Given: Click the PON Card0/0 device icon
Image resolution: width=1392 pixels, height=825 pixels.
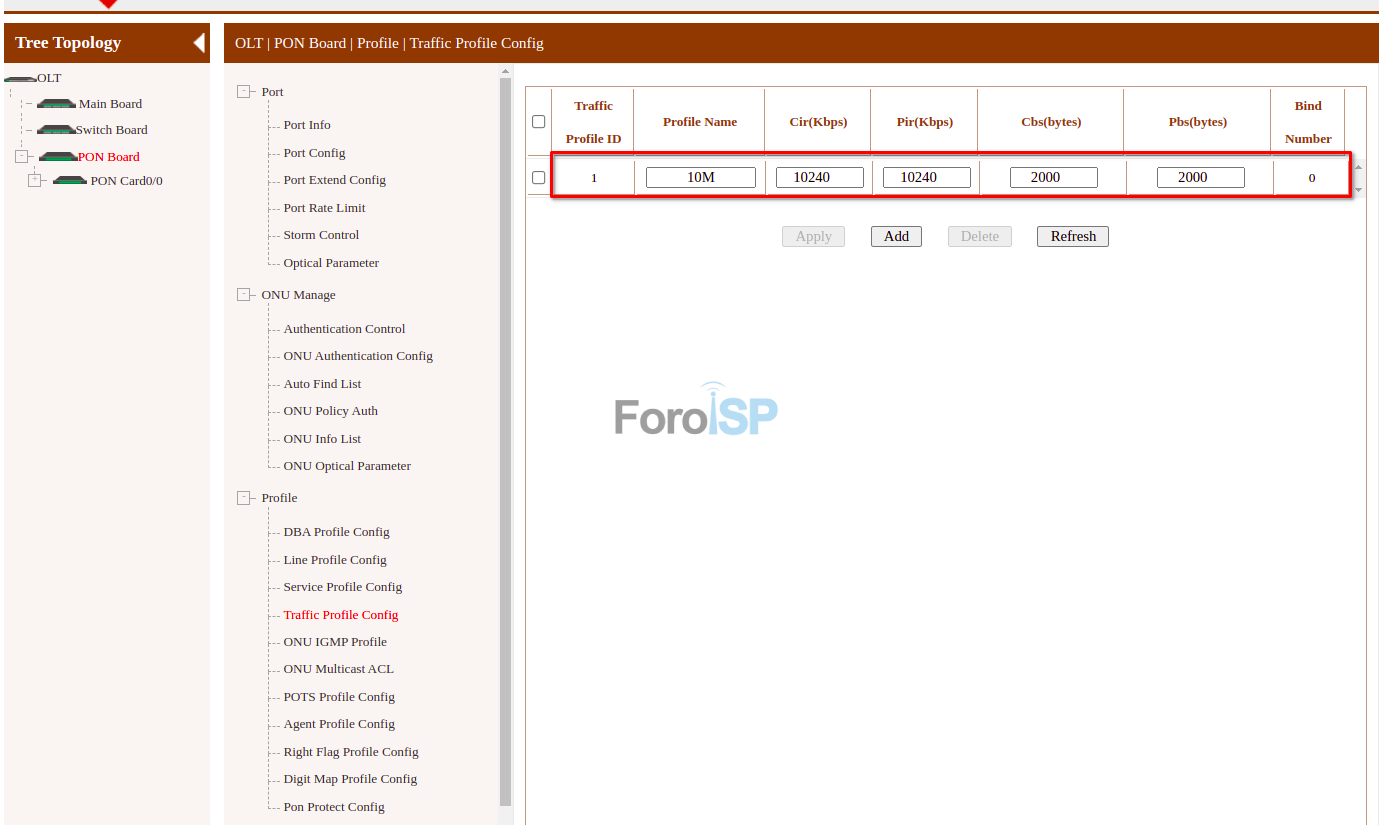Looking at the screenshot, I should point(70,181).
